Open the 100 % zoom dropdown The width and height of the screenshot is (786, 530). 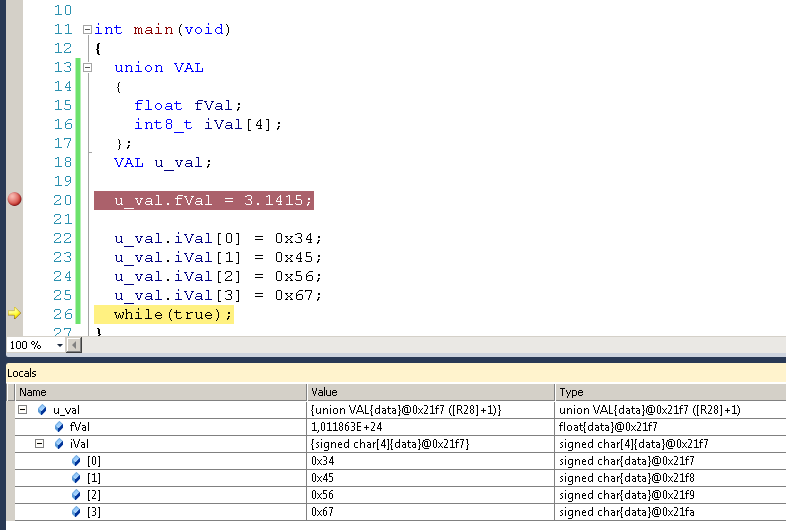pos(60,345)
